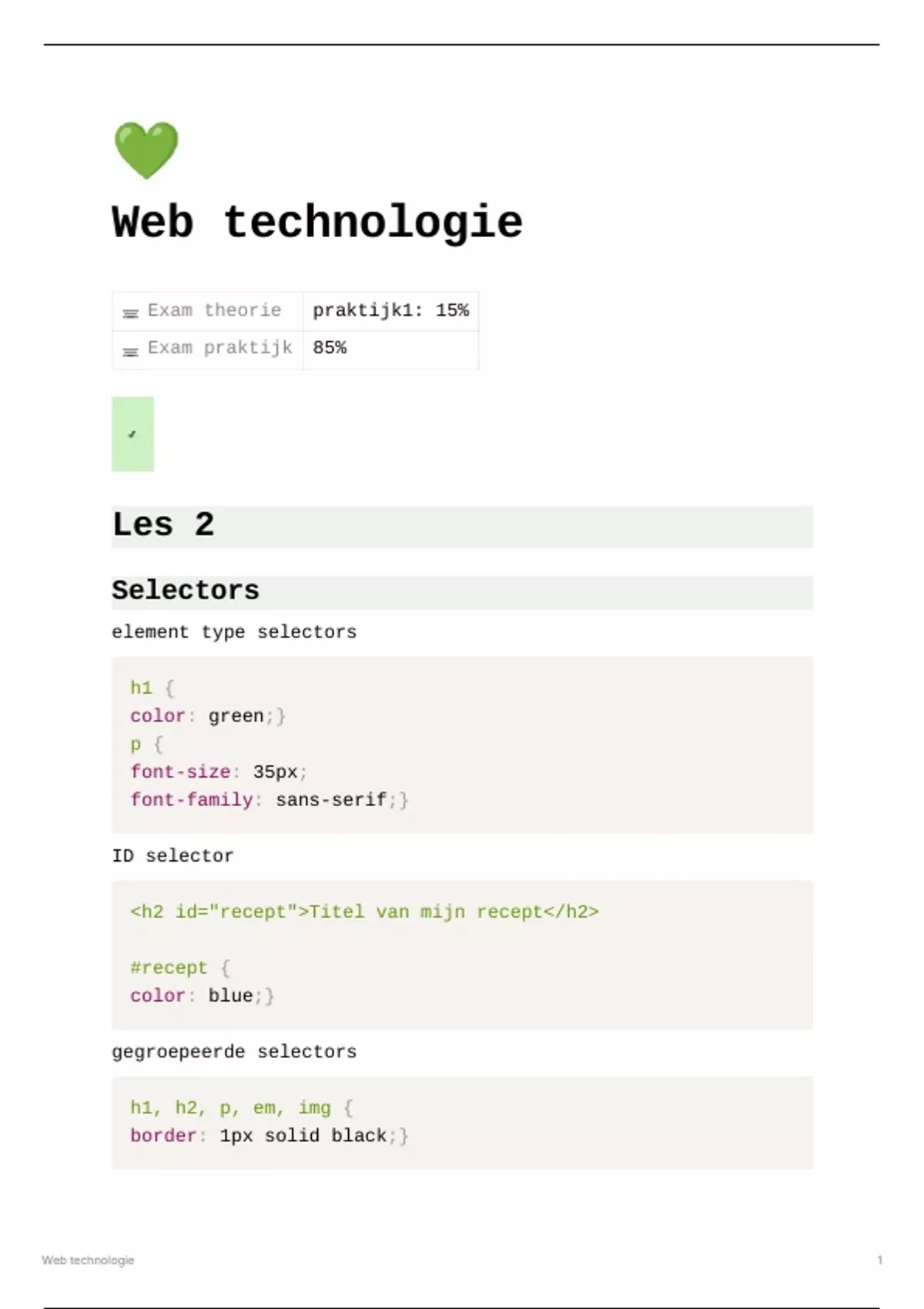
Task: Click the font-family line in first code block
Action: (269, 800)
